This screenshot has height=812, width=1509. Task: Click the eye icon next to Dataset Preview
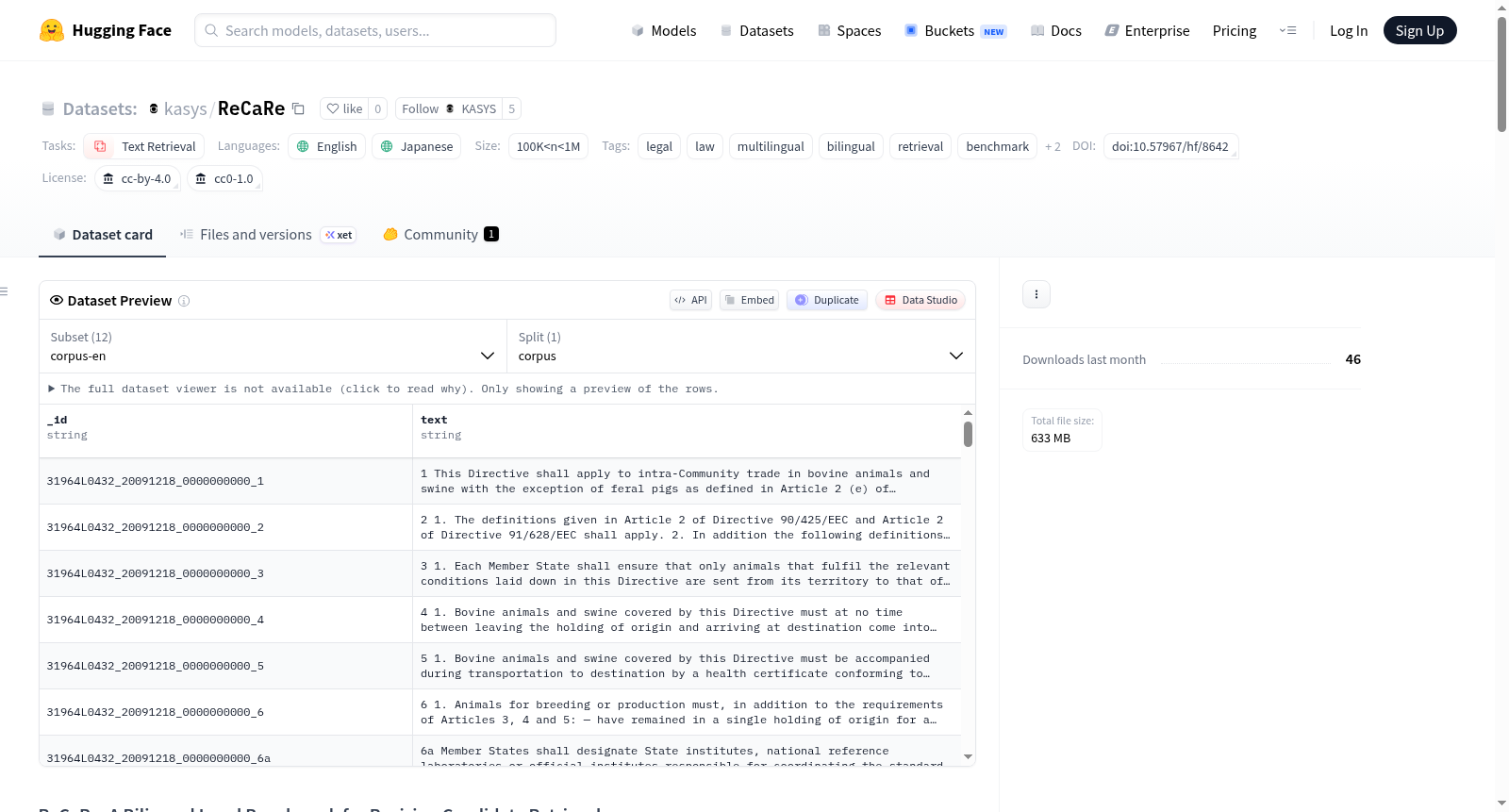click(57, 300)
